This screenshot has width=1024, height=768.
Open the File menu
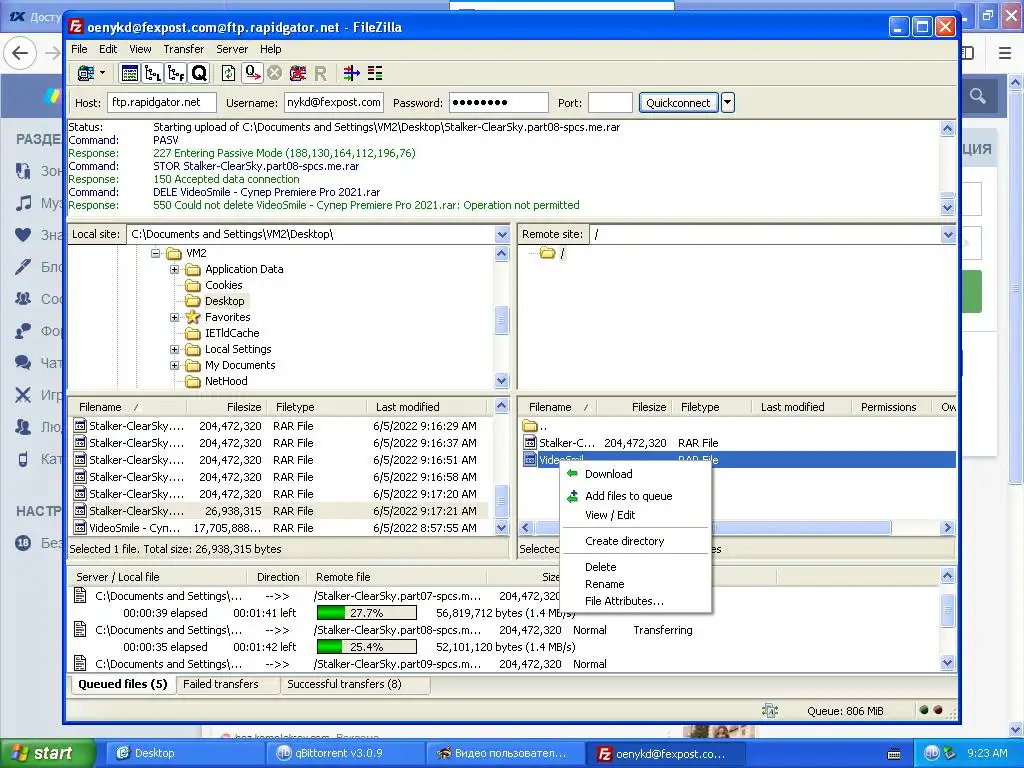click(79, 49)
